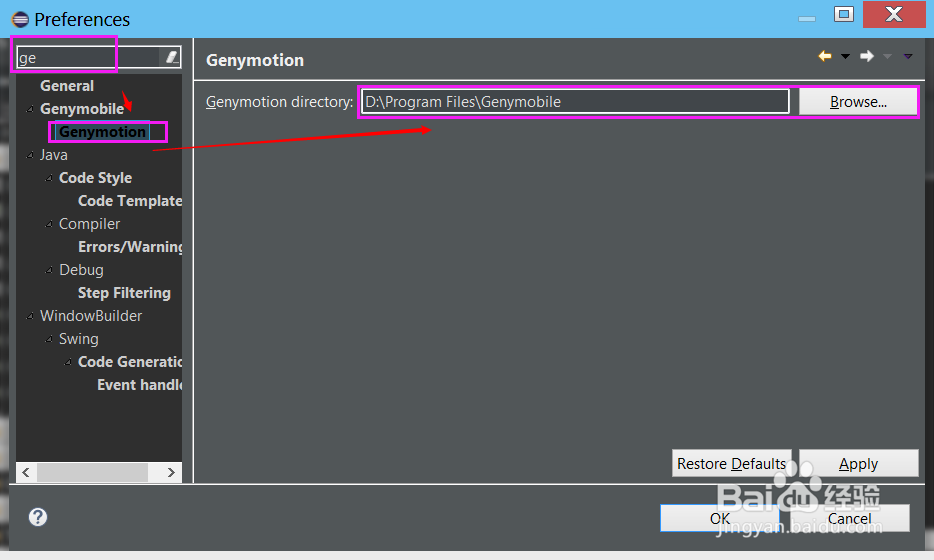
Task: Collapse the Debug node
Action: coord(49,270)
